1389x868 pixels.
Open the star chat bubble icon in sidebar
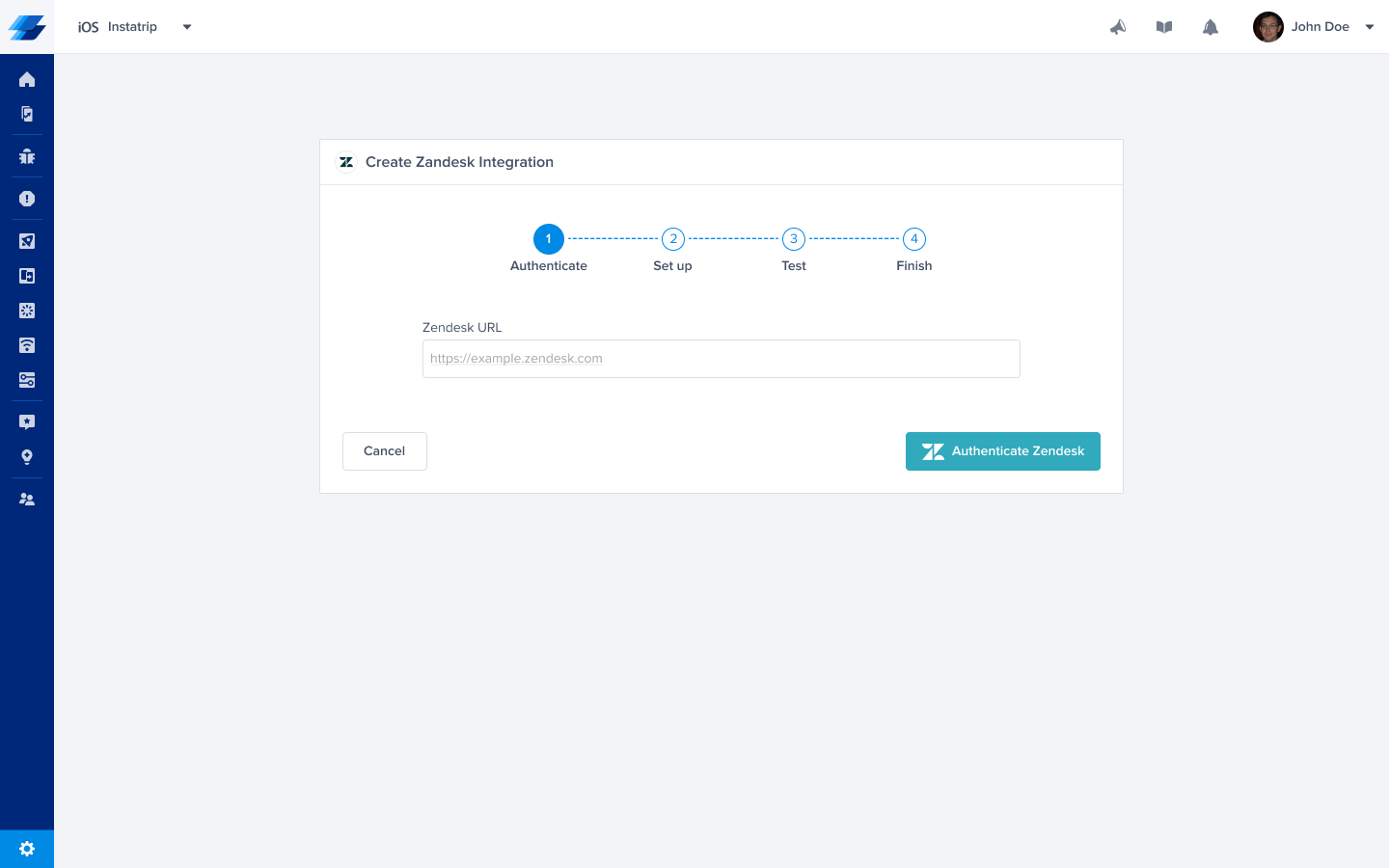click(27, 422)
